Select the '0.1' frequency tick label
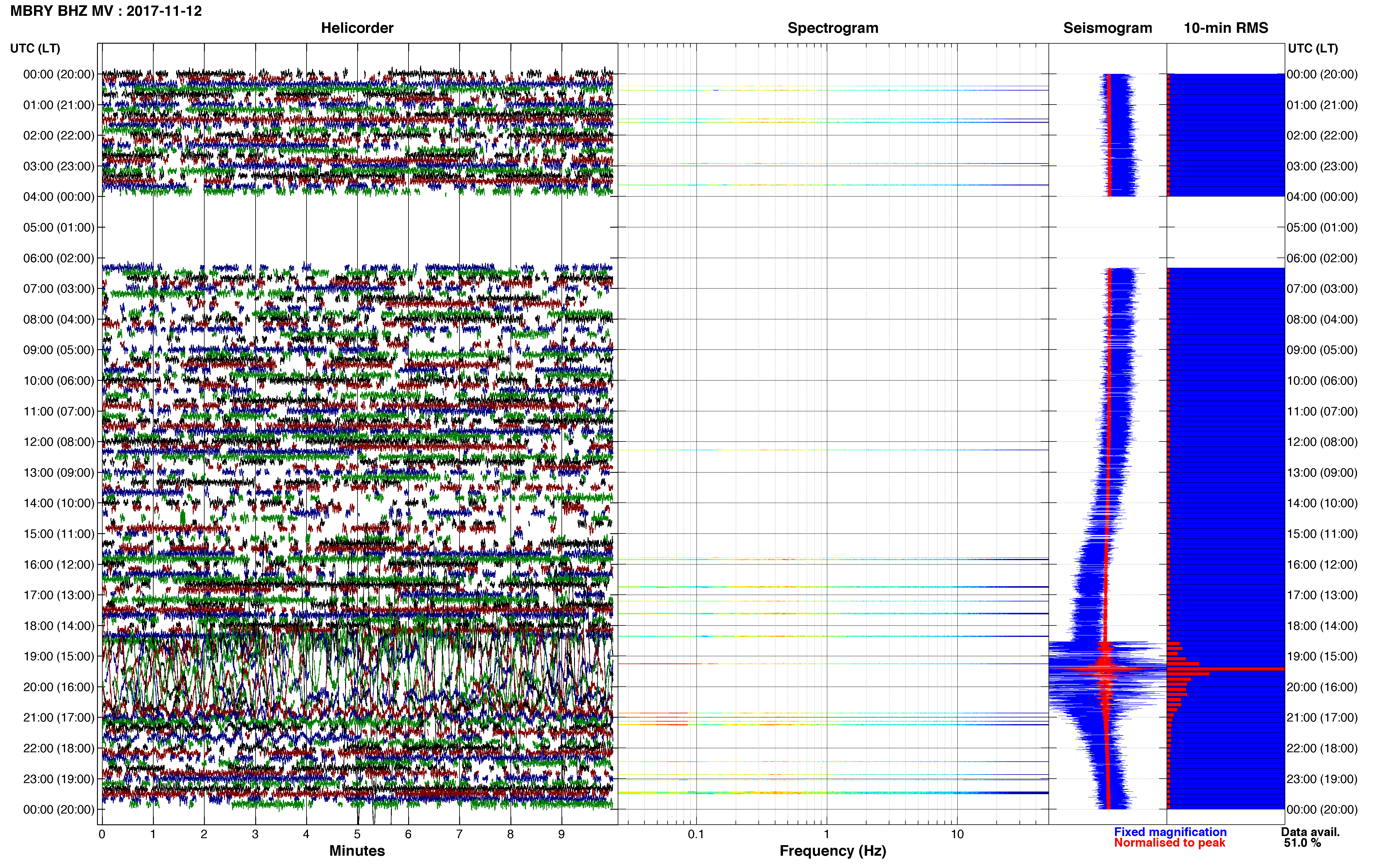This screenshot has width=1389, height=868. click(x=696, y=834)
